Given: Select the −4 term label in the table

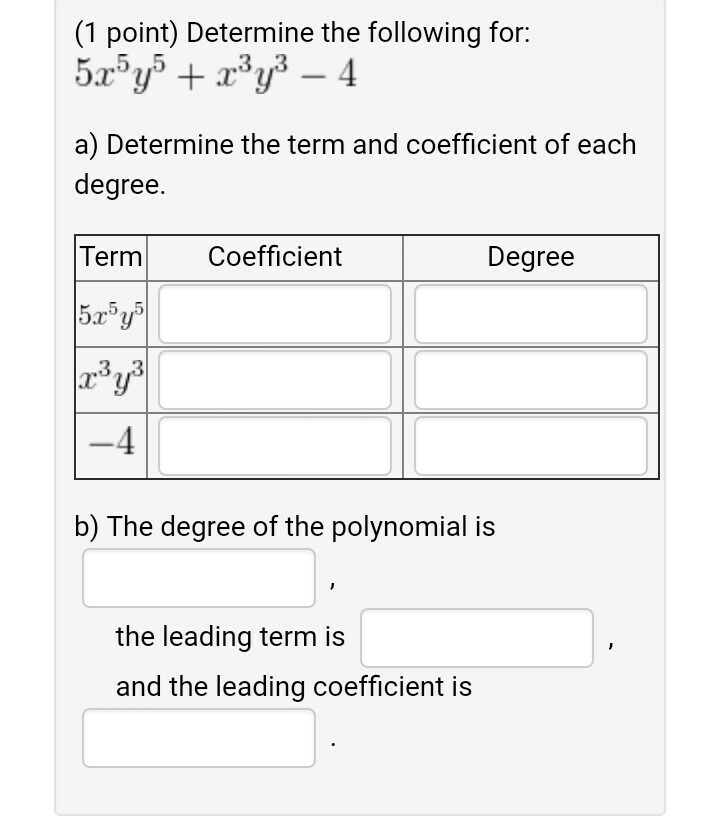Looking at the screenshot, I should pos(110,443).
